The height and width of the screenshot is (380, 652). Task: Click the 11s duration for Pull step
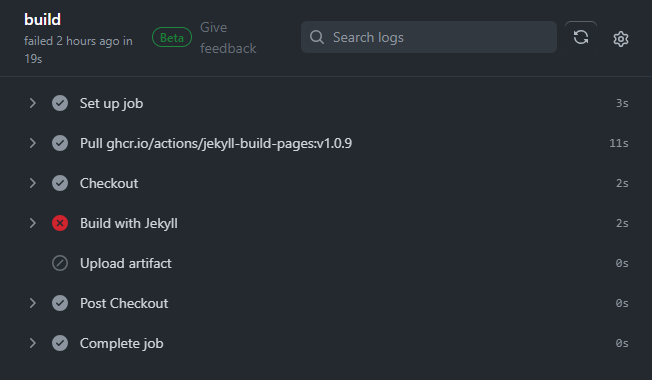(619, 143)
